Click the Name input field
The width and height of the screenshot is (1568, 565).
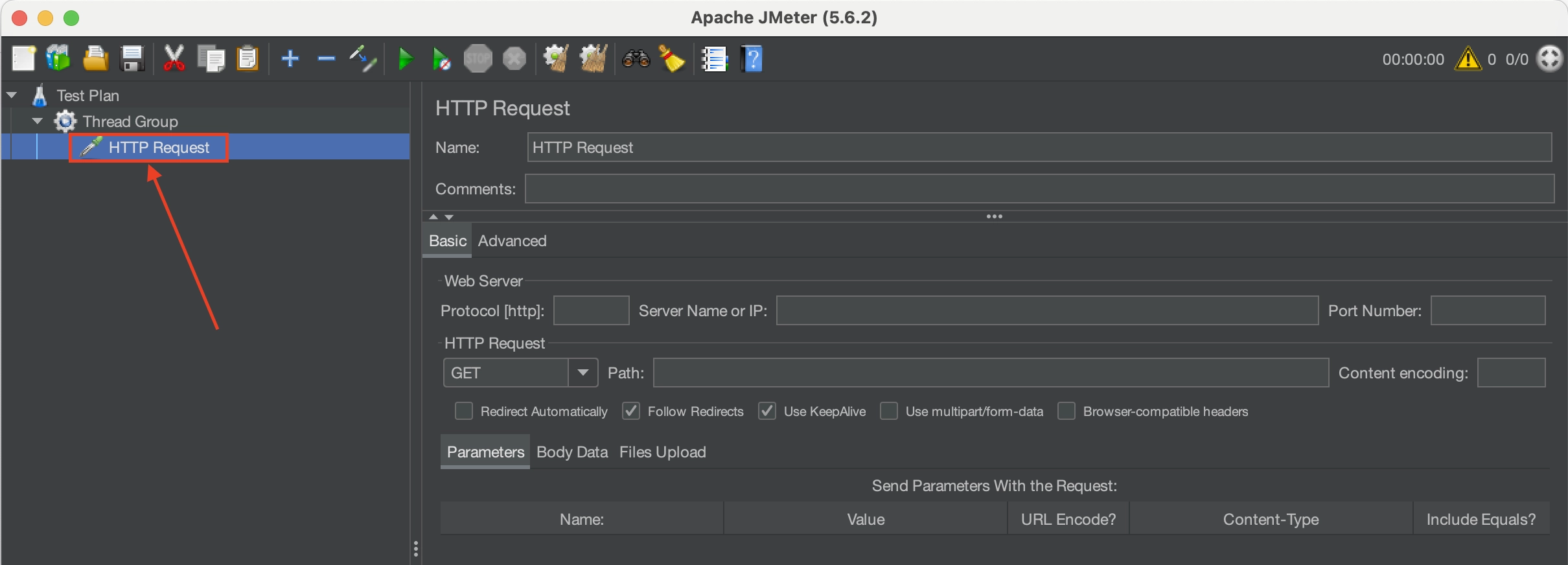pyautogui.click(x=1039, y=147)
